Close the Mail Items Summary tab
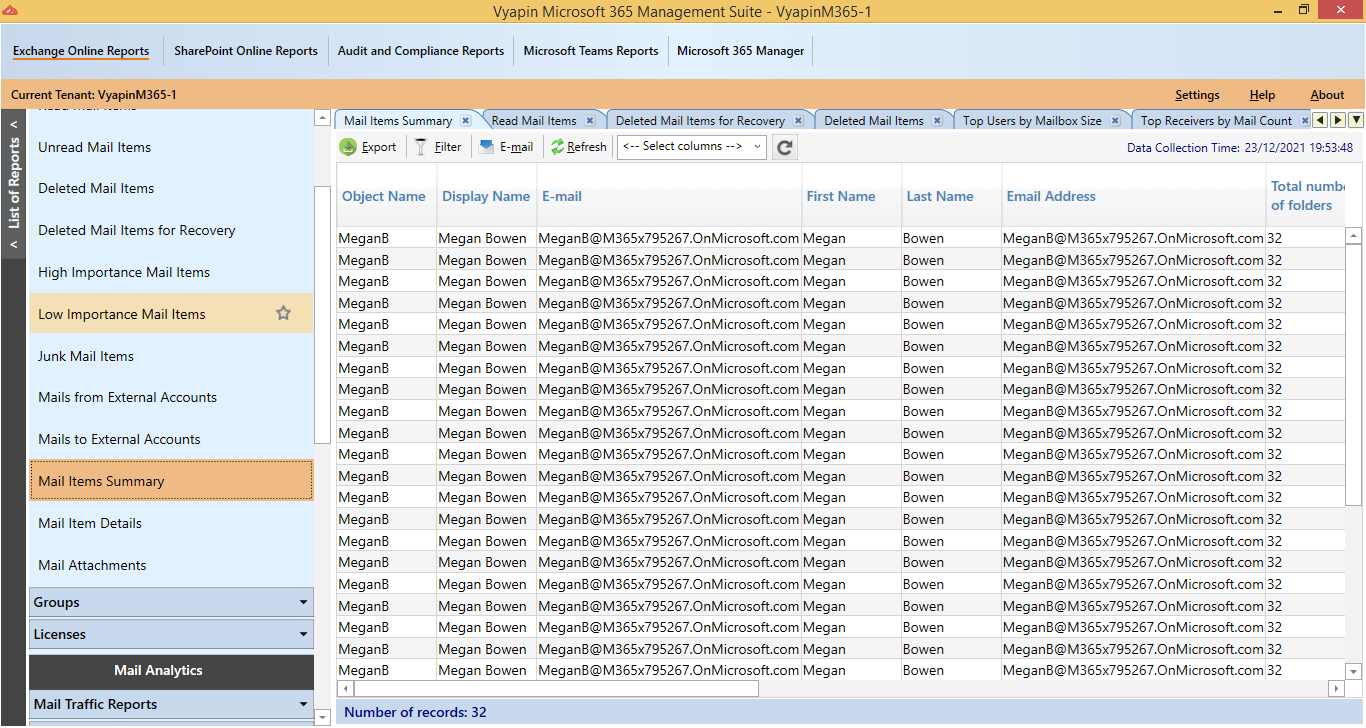The image size is (1366, 728). [465, 121]
